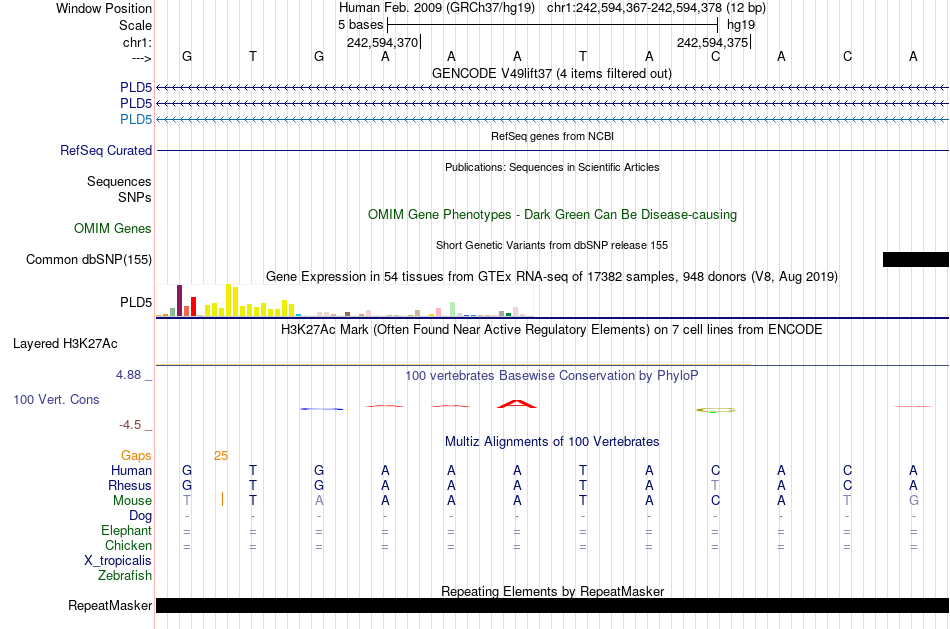This screenshot has width=950, height=629.
Task: Click the Window Position label
Action: pyautogui.click(x=104, y=8)
